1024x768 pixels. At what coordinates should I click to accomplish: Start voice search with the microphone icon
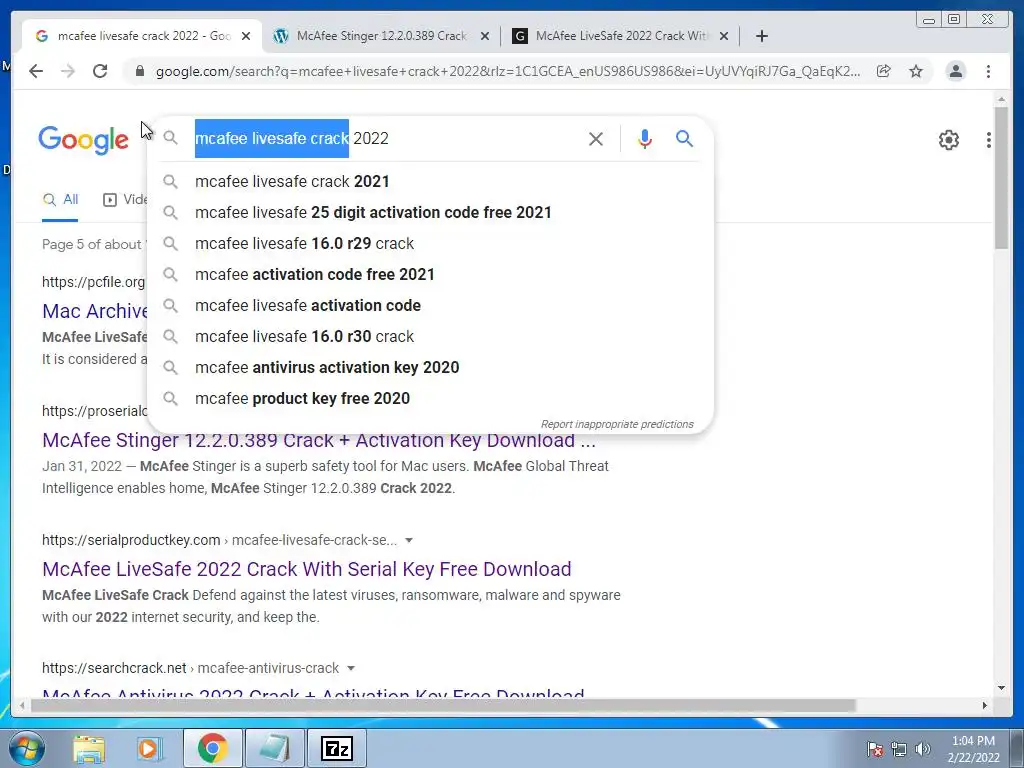[x=645, y=138]
